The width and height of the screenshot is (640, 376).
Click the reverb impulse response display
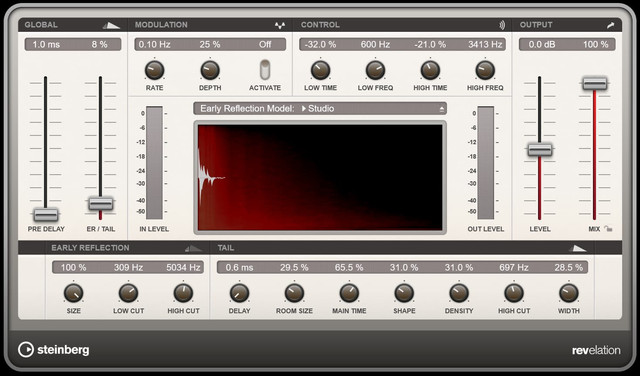tap(320, 178)
